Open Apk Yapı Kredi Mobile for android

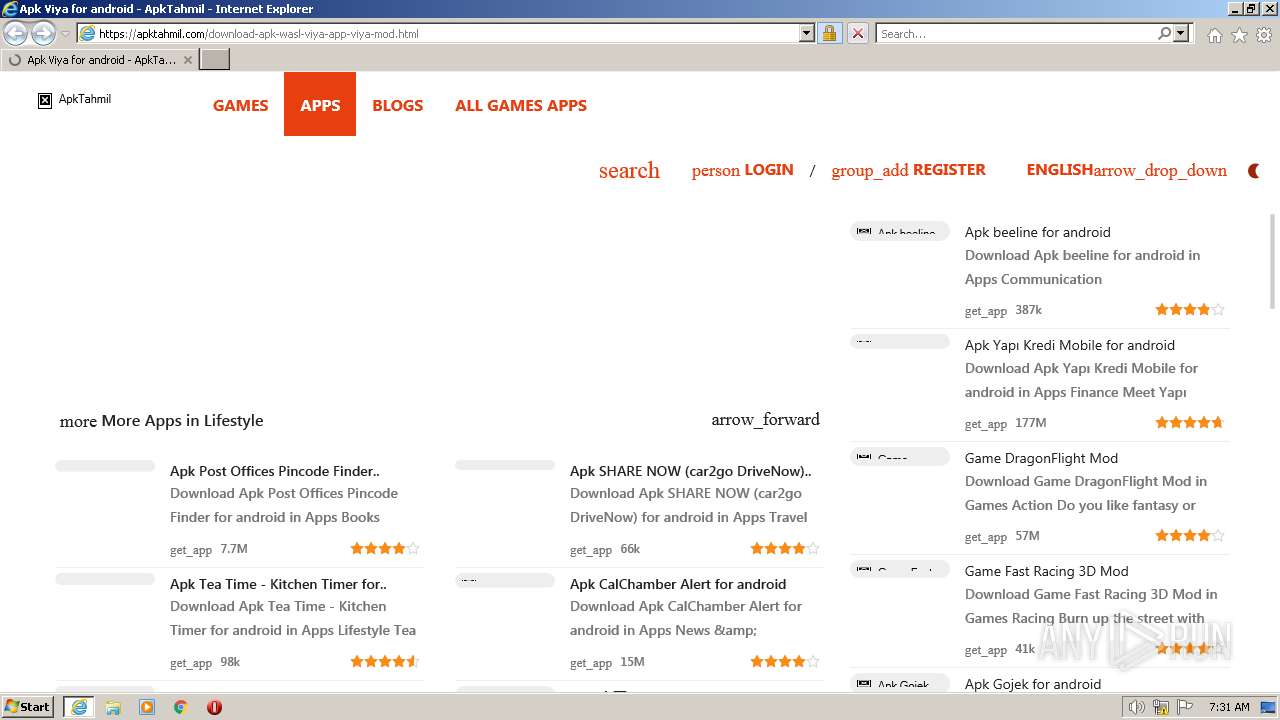1069,345
